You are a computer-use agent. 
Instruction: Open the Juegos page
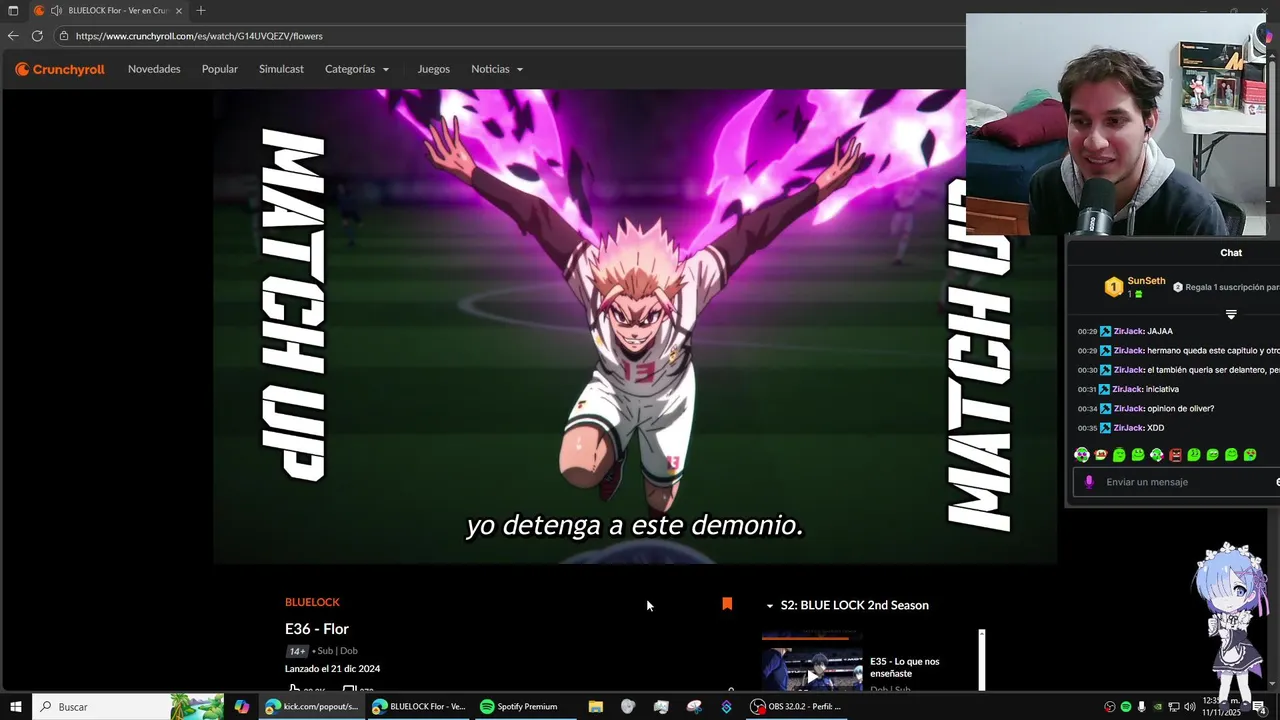tap(434, 69)
